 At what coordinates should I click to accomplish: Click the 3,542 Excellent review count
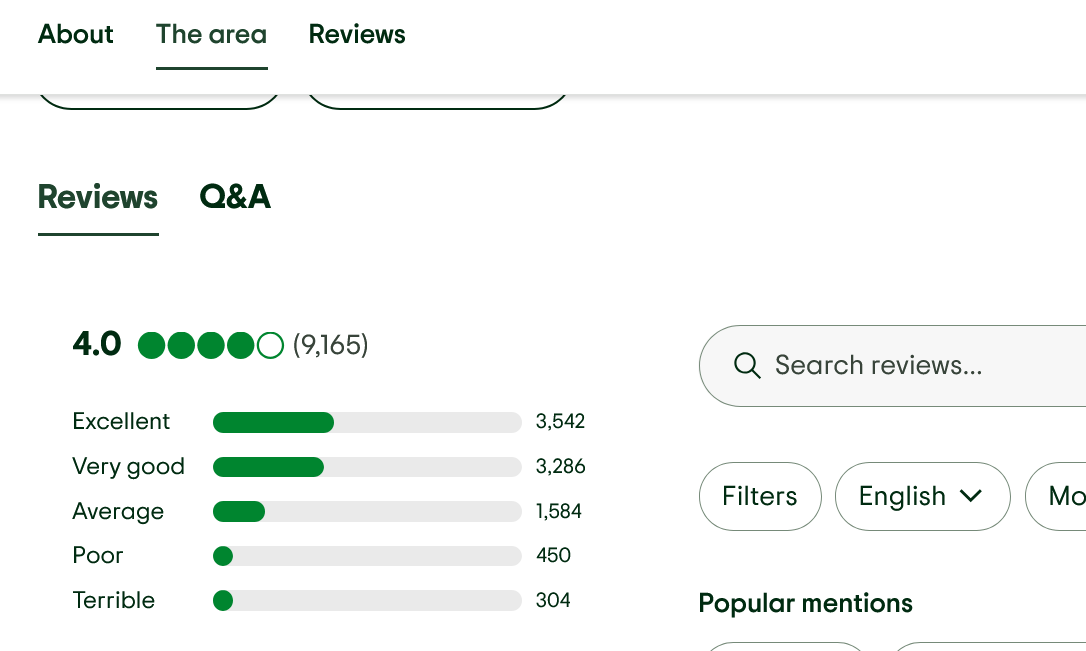pyautogui.click(x=560, y=422)
